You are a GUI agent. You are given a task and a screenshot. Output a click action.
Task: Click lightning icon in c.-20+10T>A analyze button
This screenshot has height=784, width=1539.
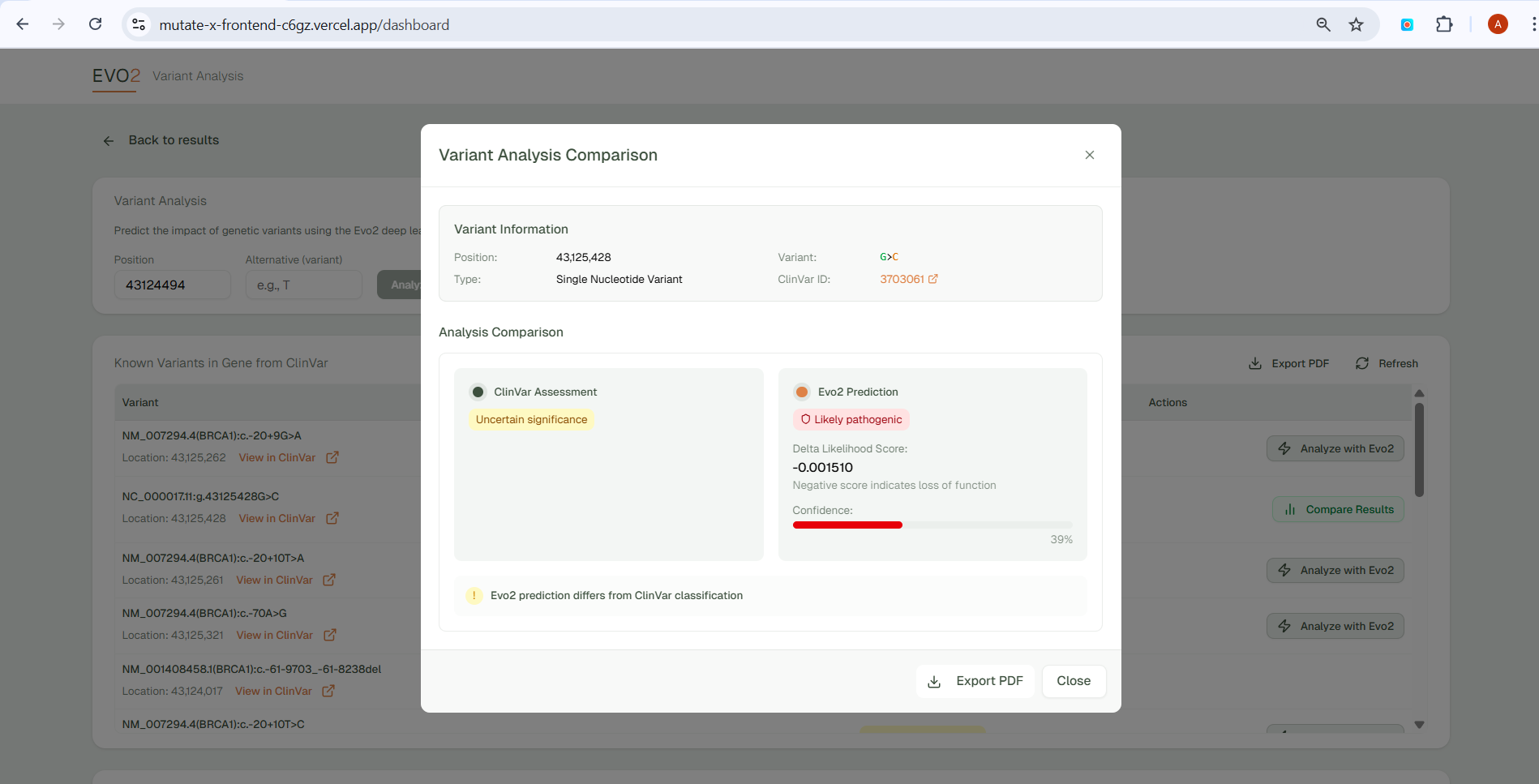coord(1284,570)
